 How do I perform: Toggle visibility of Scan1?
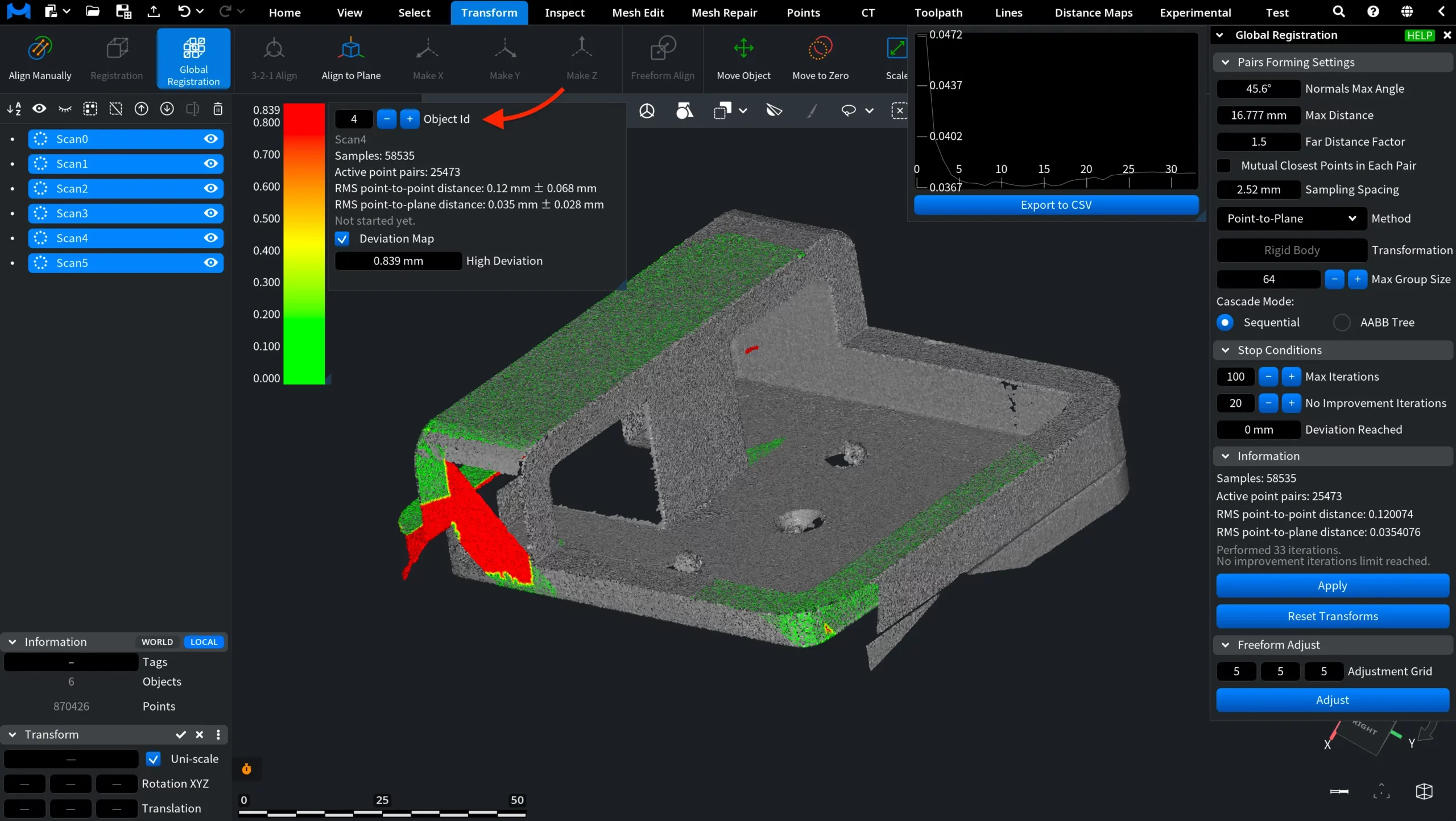click(x=211, y=164)
